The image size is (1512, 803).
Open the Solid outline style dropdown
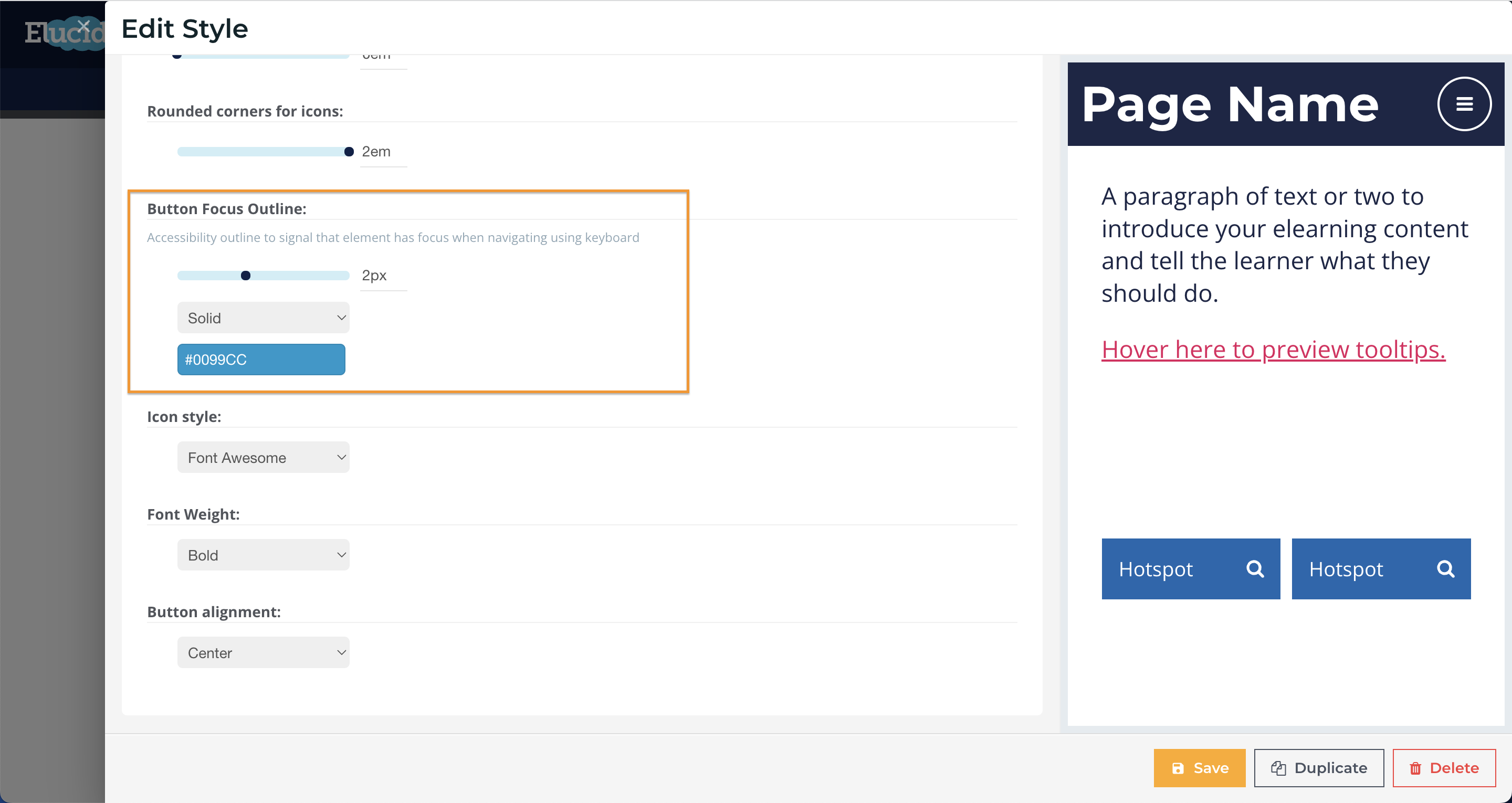(x=264, y=318)
